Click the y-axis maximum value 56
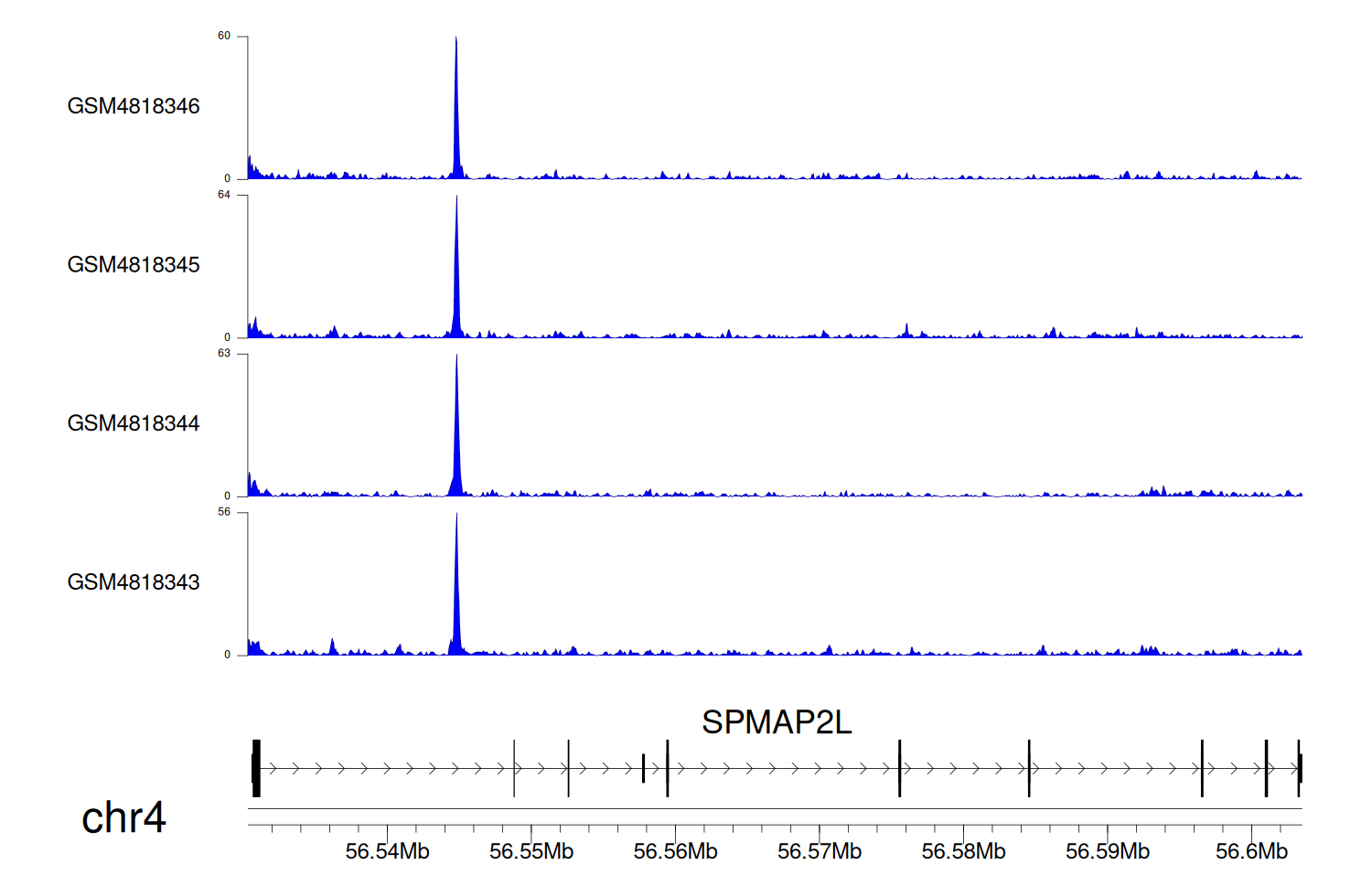1372x896 pixels. tap(224, 512)
